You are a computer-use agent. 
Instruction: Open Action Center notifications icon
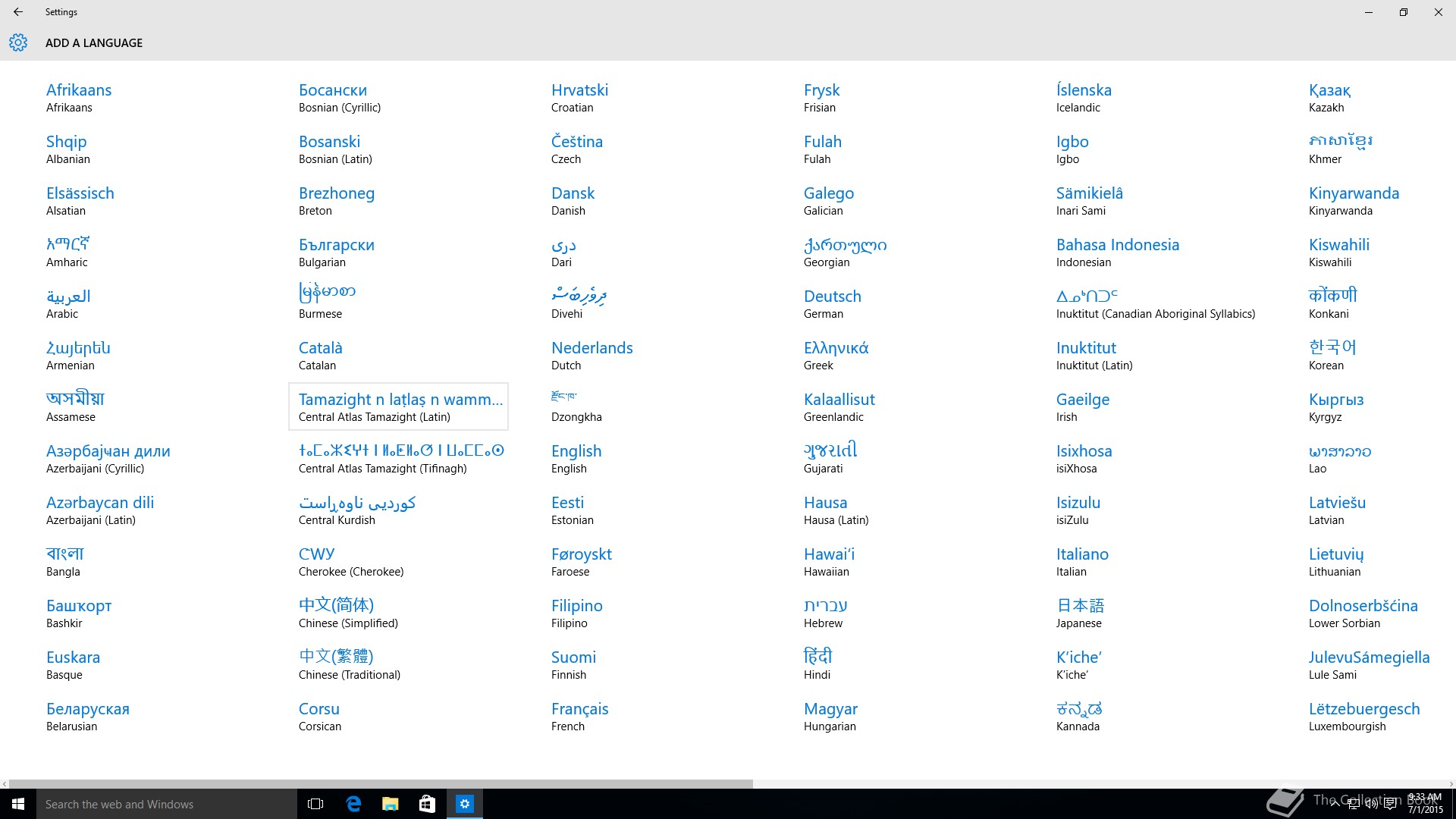tap(1390, 804)
